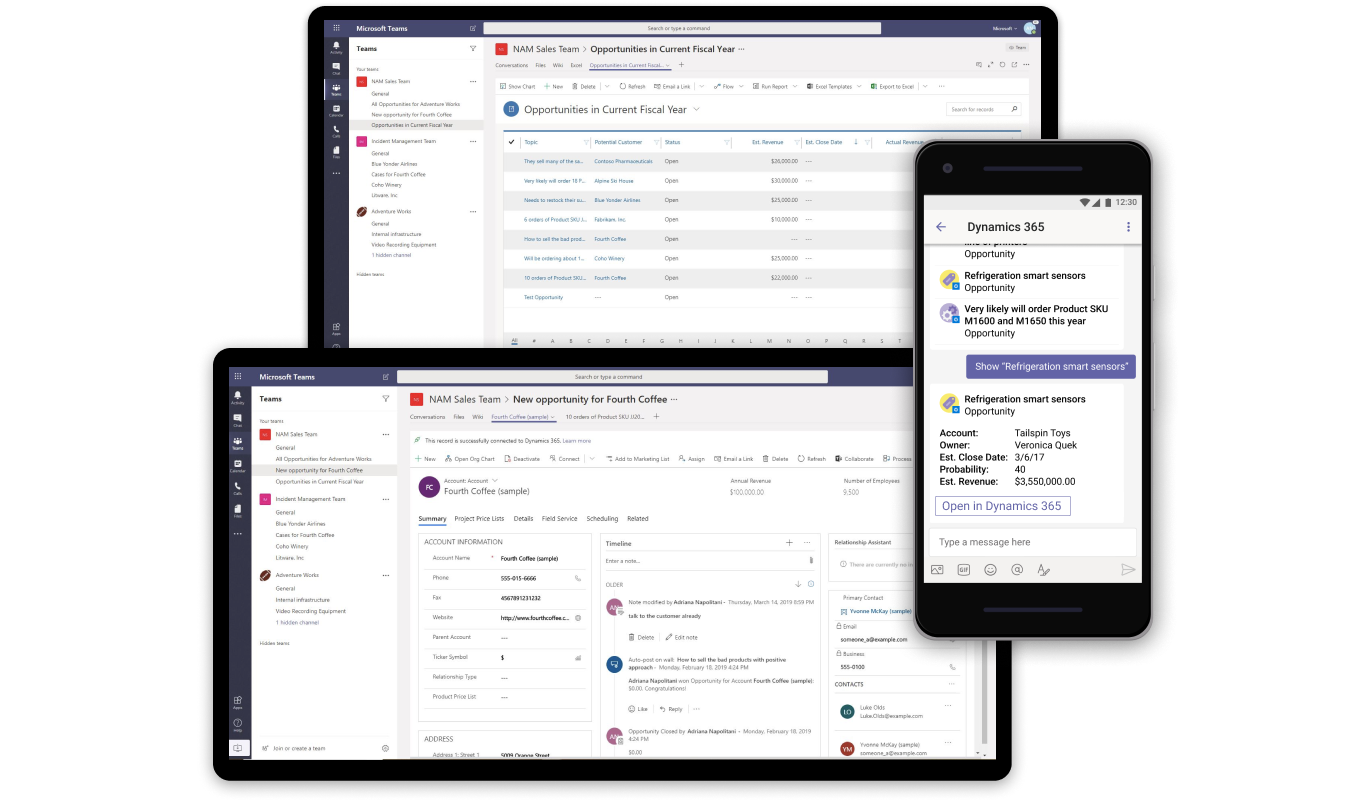The height and width of the screenshot is (802, 1366).
Task: Tap the GIF icon in the phone composer
Action: pyautogui.click(x=963, y=570)
